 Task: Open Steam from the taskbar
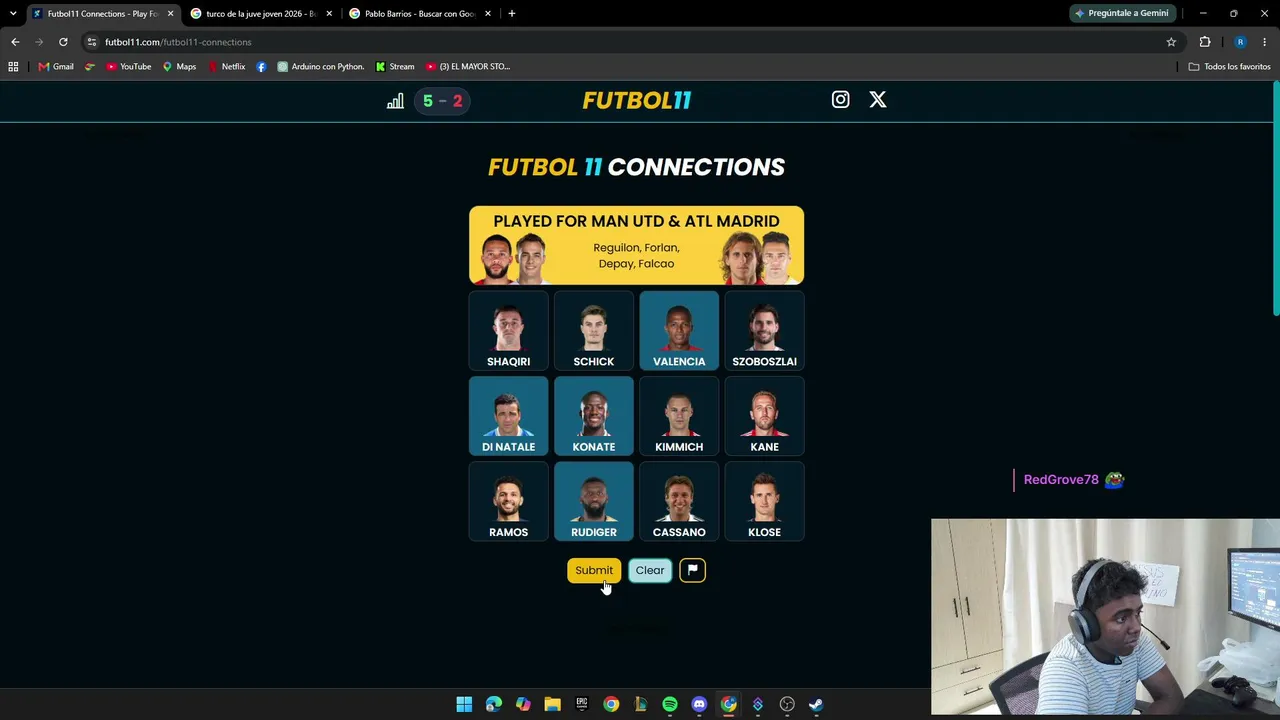(816, 705)
